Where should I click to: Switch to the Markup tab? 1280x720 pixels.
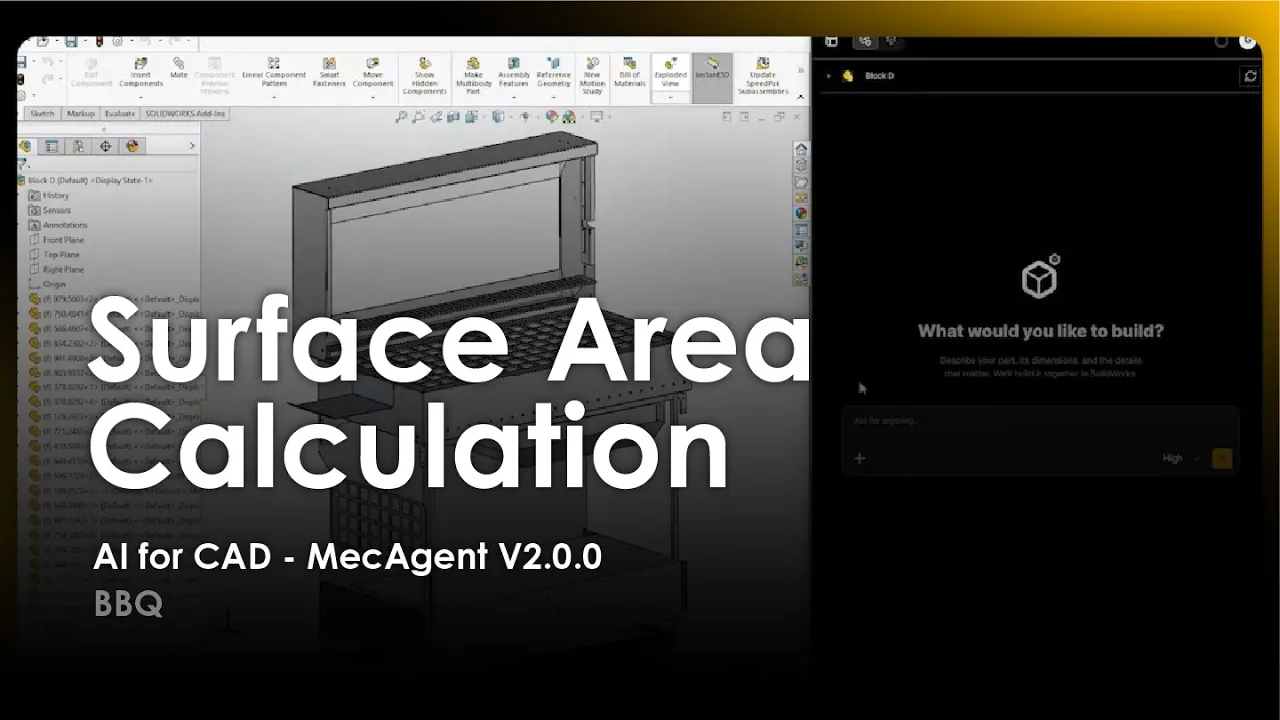[x=80, y=114]
